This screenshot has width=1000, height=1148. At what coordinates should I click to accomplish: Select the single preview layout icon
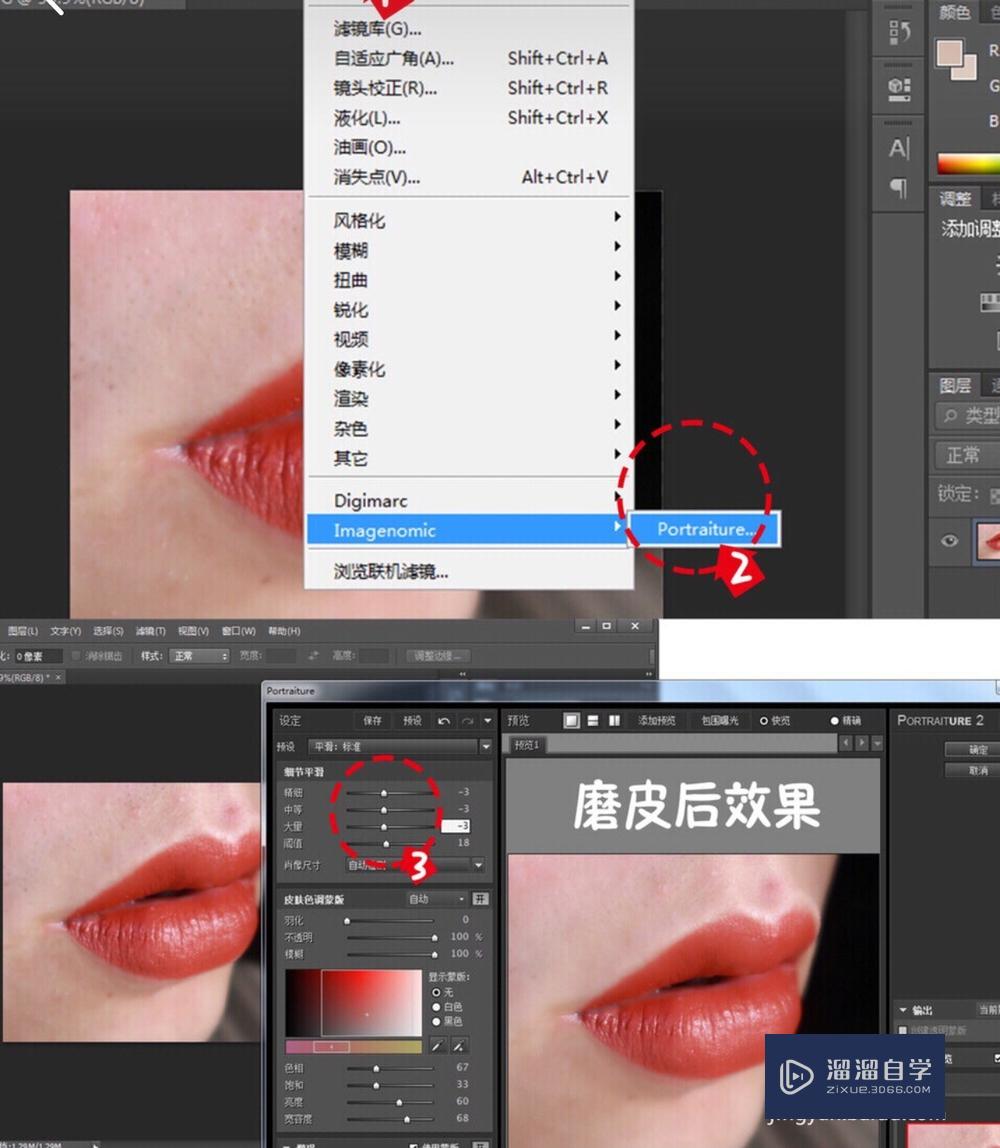pos(572,719)
